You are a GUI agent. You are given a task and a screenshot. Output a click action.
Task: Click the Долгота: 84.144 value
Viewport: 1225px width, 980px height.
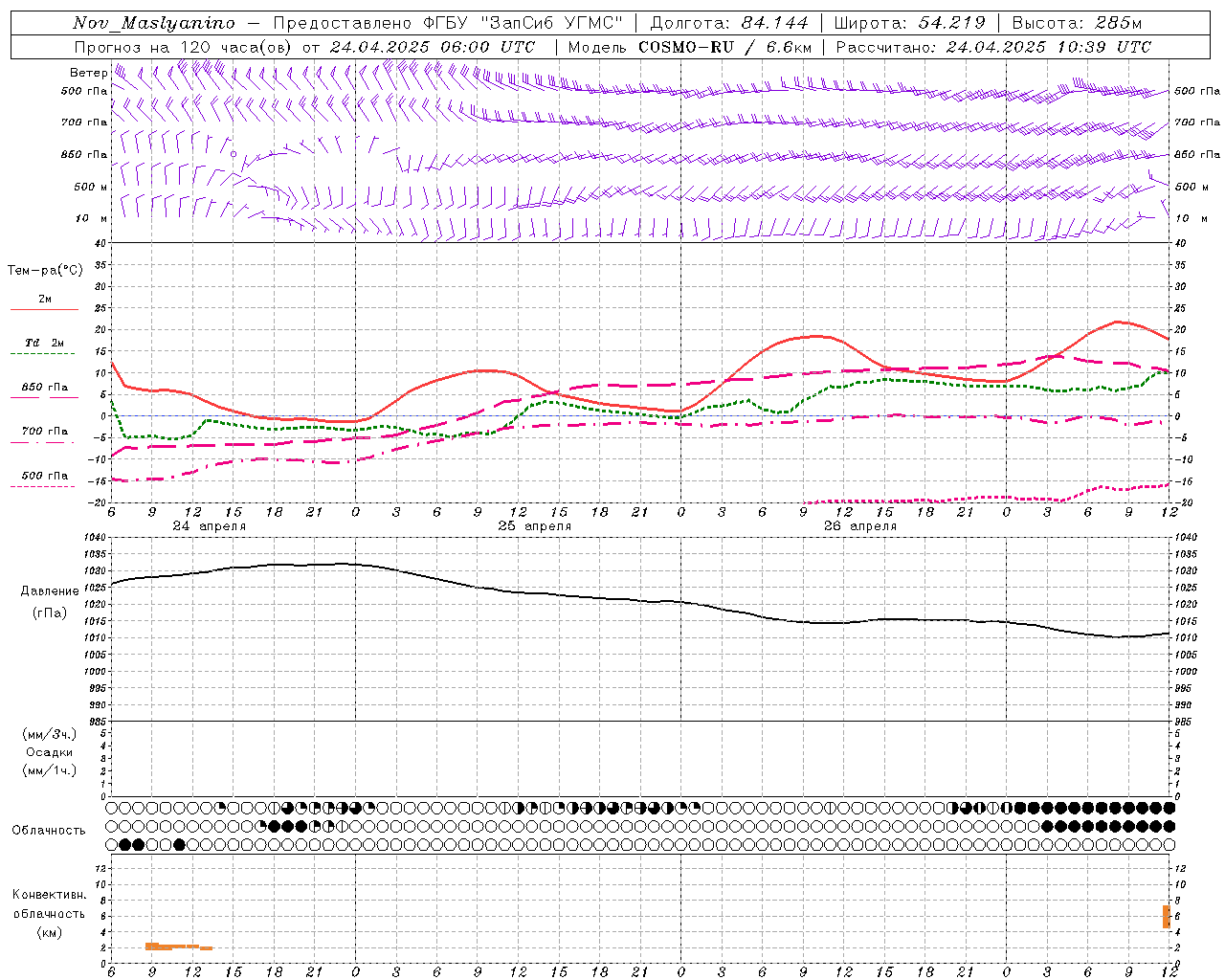pyautogui.click(x=729, y=23)
